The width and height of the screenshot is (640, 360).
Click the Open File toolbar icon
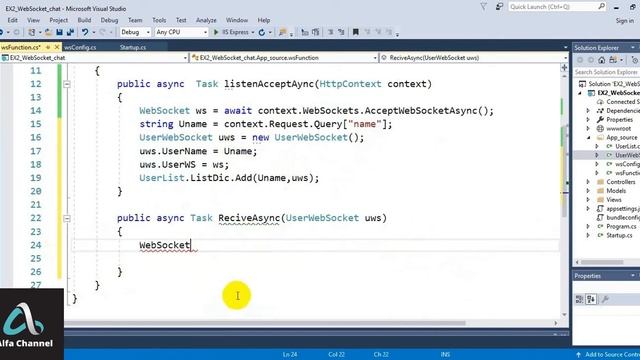[x=48, y=32]
